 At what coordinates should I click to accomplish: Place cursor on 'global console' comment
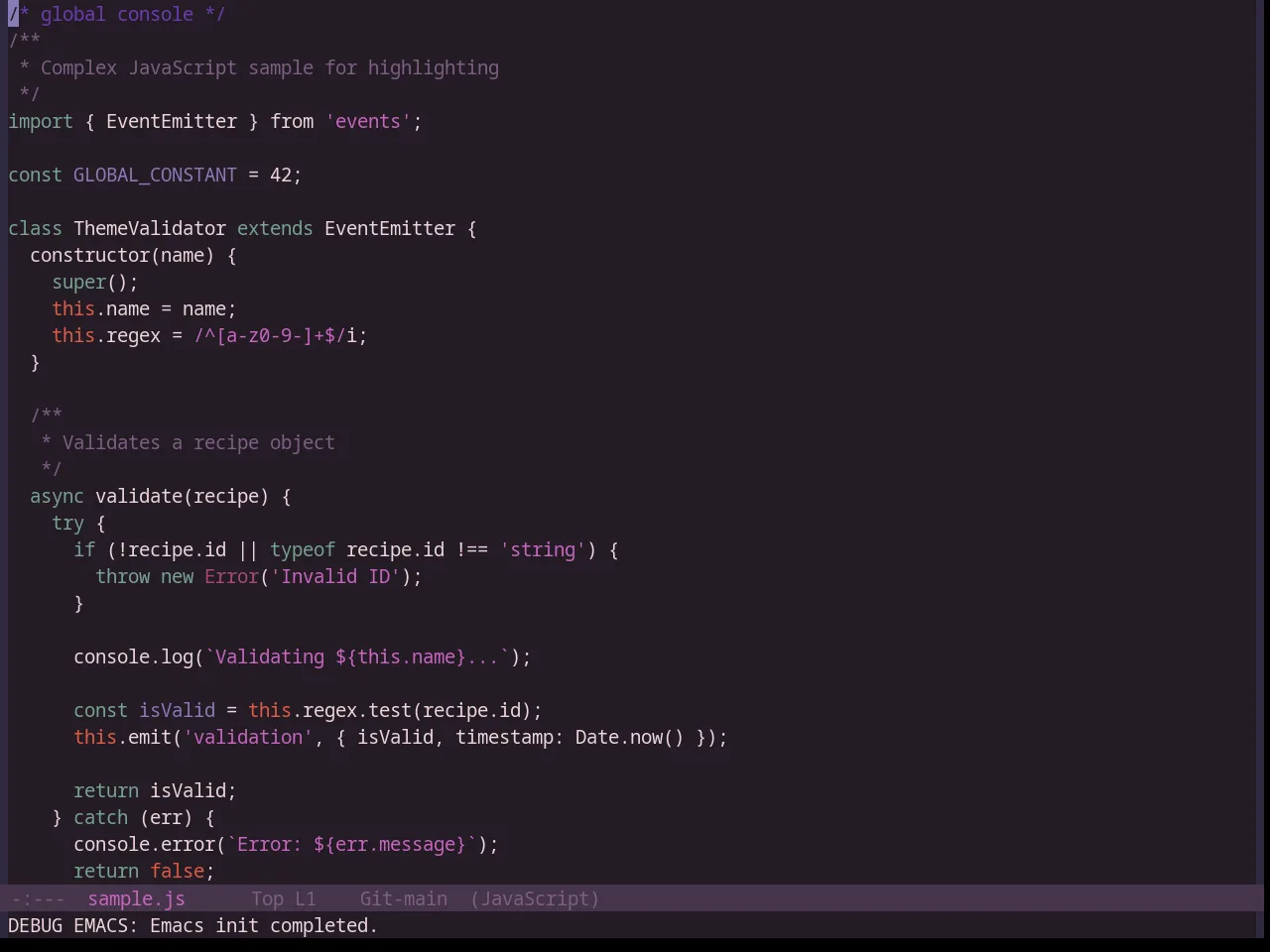tap(117, 14)
